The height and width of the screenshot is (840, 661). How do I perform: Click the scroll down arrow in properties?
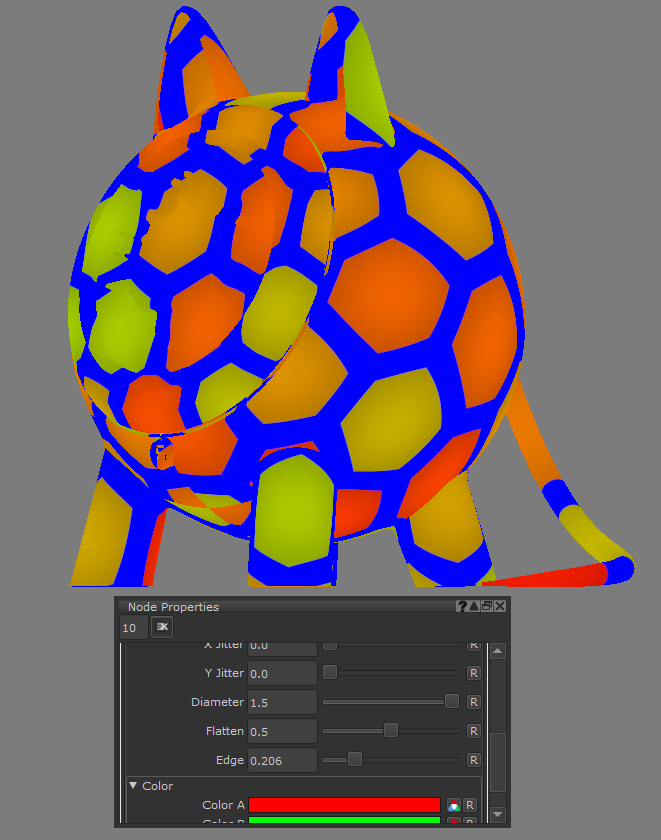[498, 814]
